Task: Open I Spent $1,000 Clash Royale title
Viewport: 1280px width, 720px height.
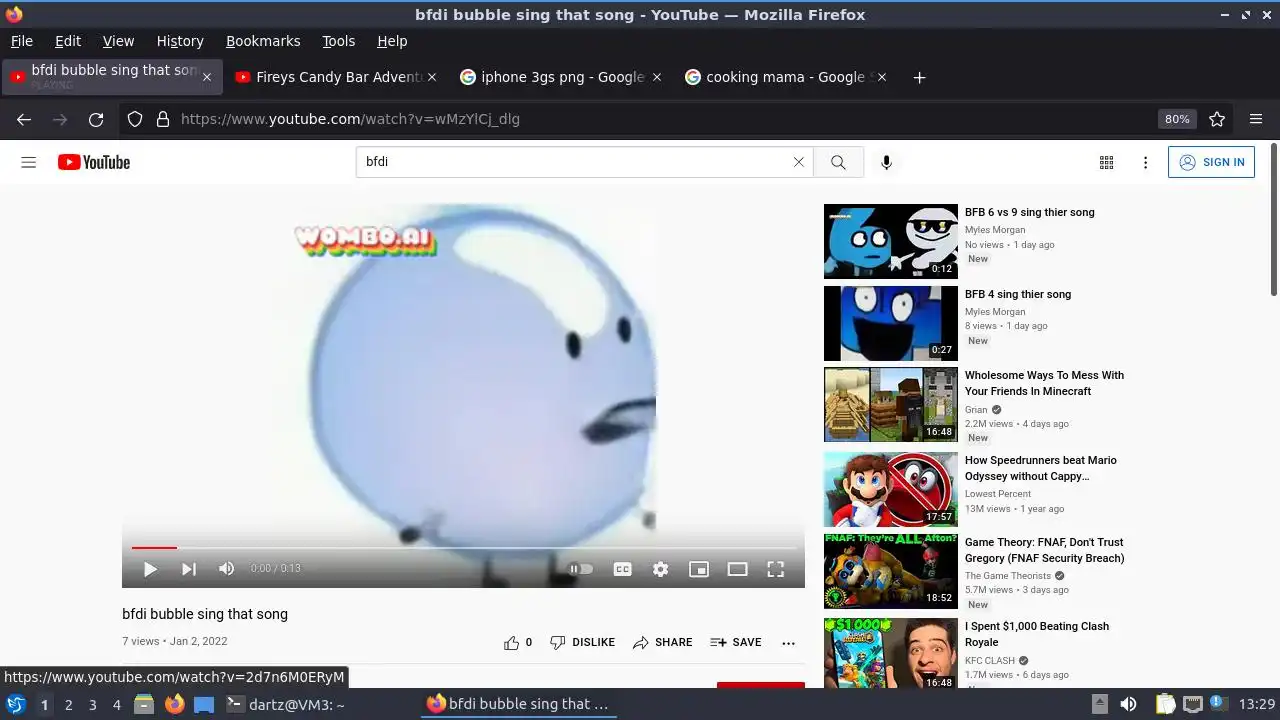Action: pyautogui.click(x=1037, y=634)
